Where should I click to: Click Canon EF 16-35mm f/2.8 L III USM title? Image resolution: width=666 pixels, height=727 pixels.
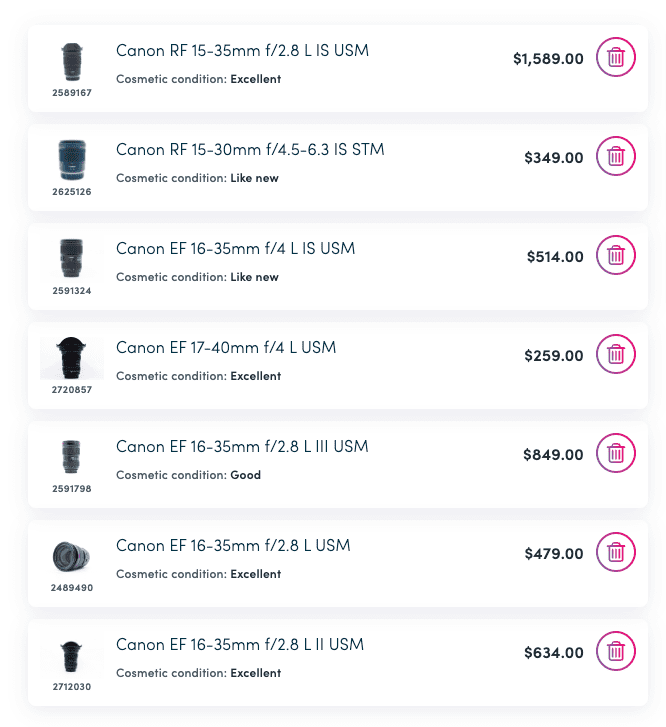click(x=242, y=446)
